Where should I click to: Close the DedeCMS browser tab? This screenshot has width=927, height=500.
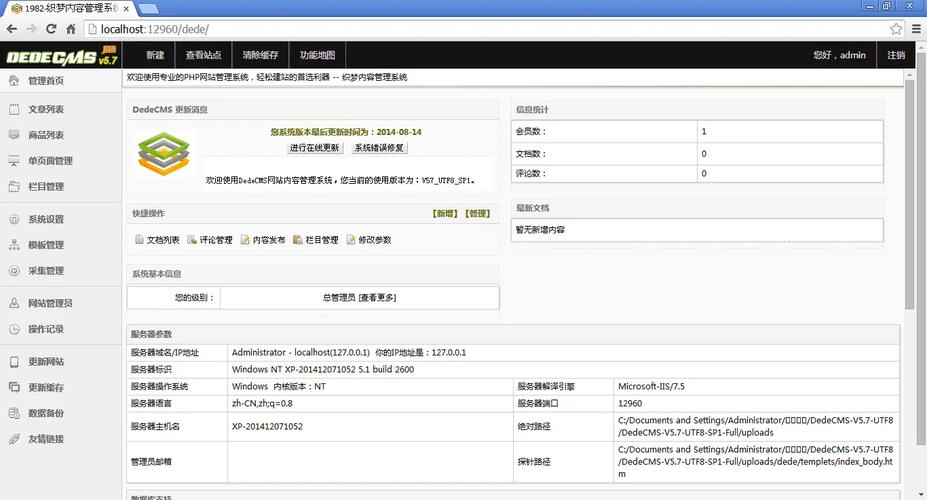126,9
